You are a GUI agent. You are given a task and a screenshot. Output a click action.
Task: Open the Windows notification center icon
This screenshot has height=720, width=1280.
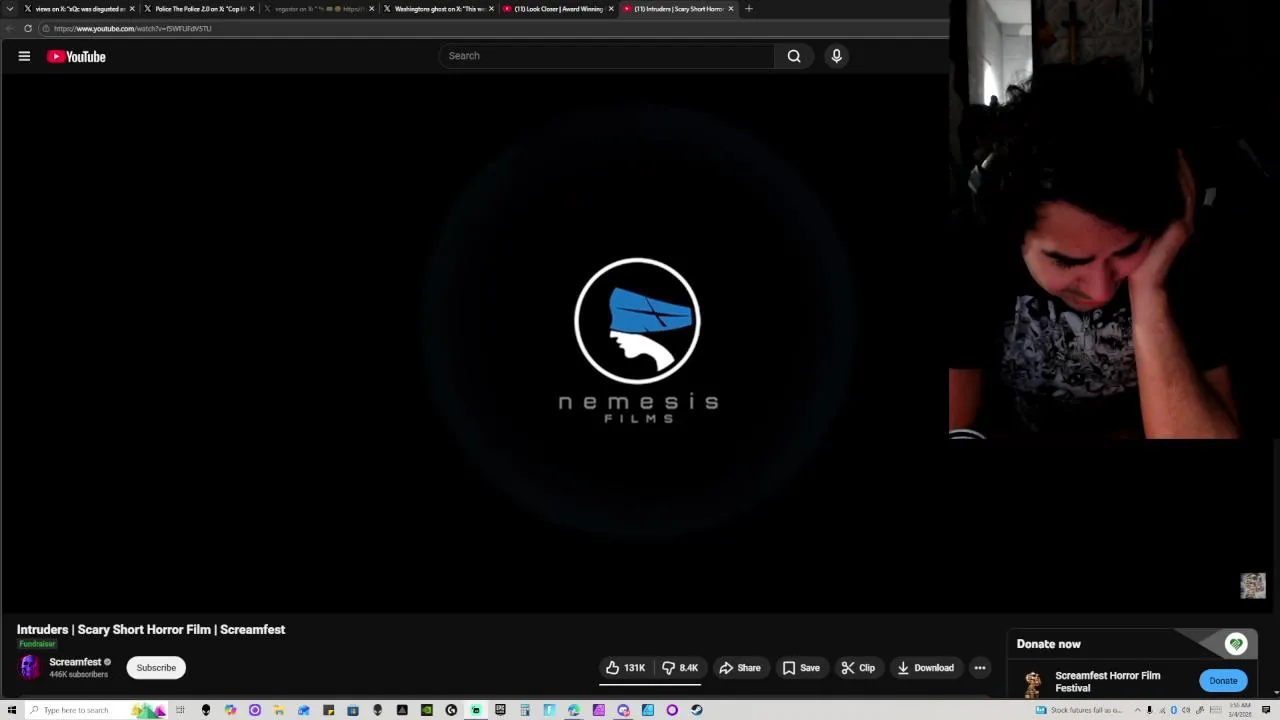(x=1266, y=710)
